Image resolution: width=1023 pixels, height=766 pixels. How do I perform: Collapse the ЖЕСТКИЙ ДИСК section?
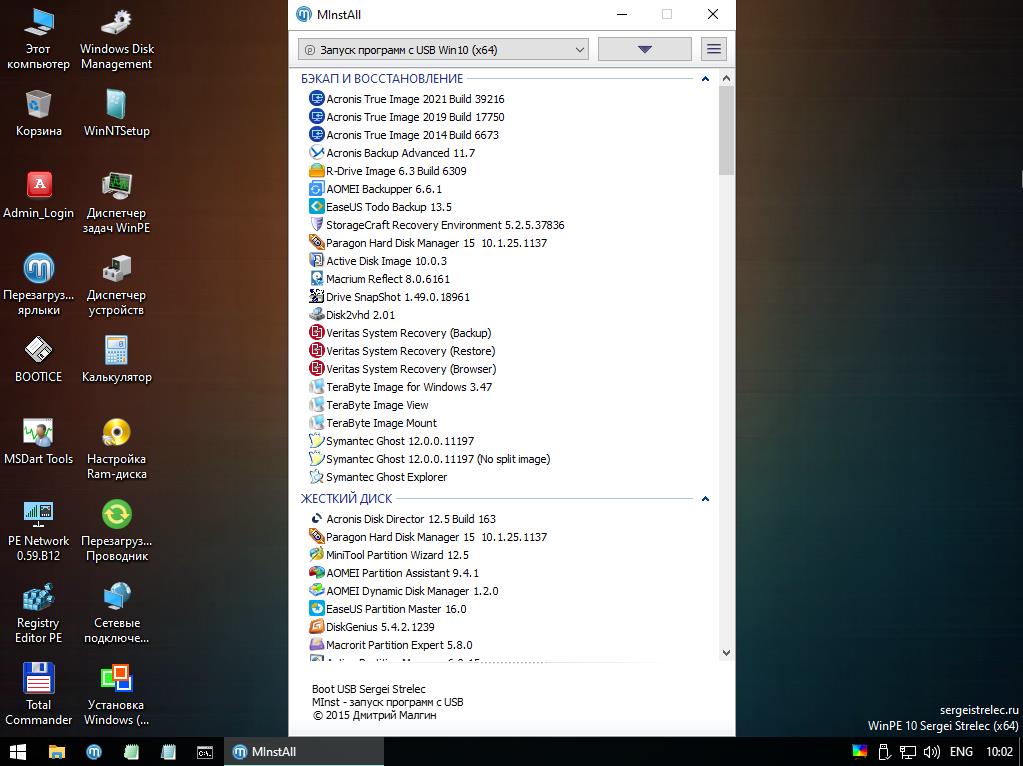click(x=705, y=499)
